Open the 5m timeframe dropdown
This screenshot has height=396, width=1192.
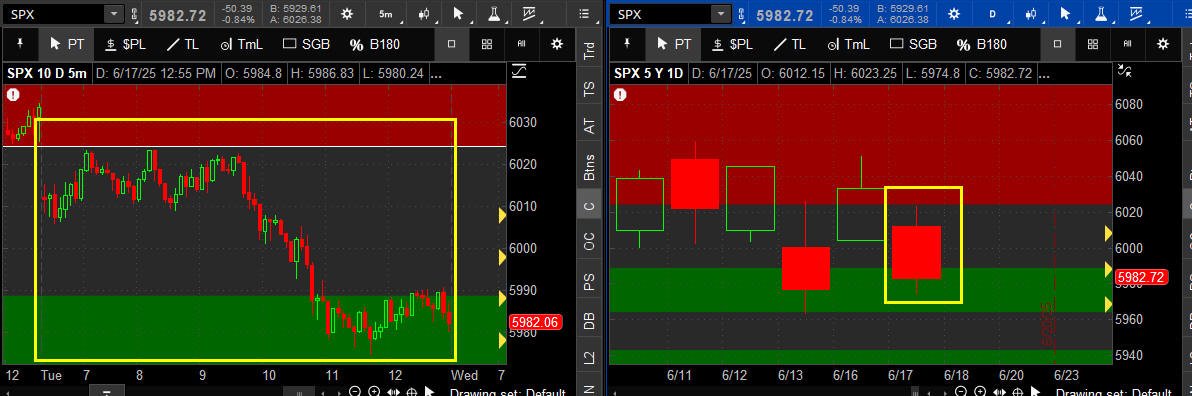tap(385, 14)
